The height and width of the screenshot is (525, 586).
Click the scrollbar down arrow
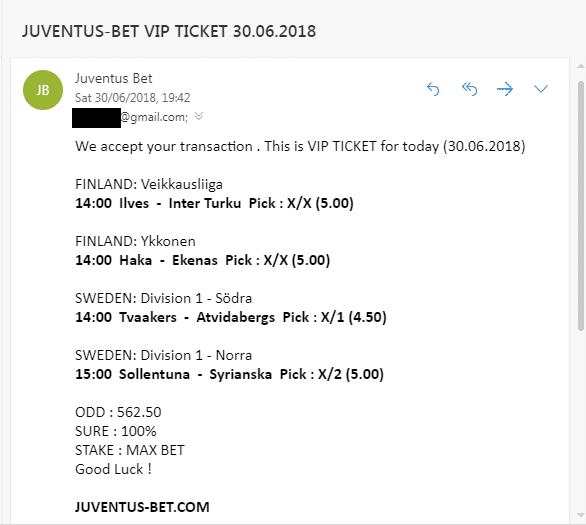pyautogui.click(x=581, y=515)
